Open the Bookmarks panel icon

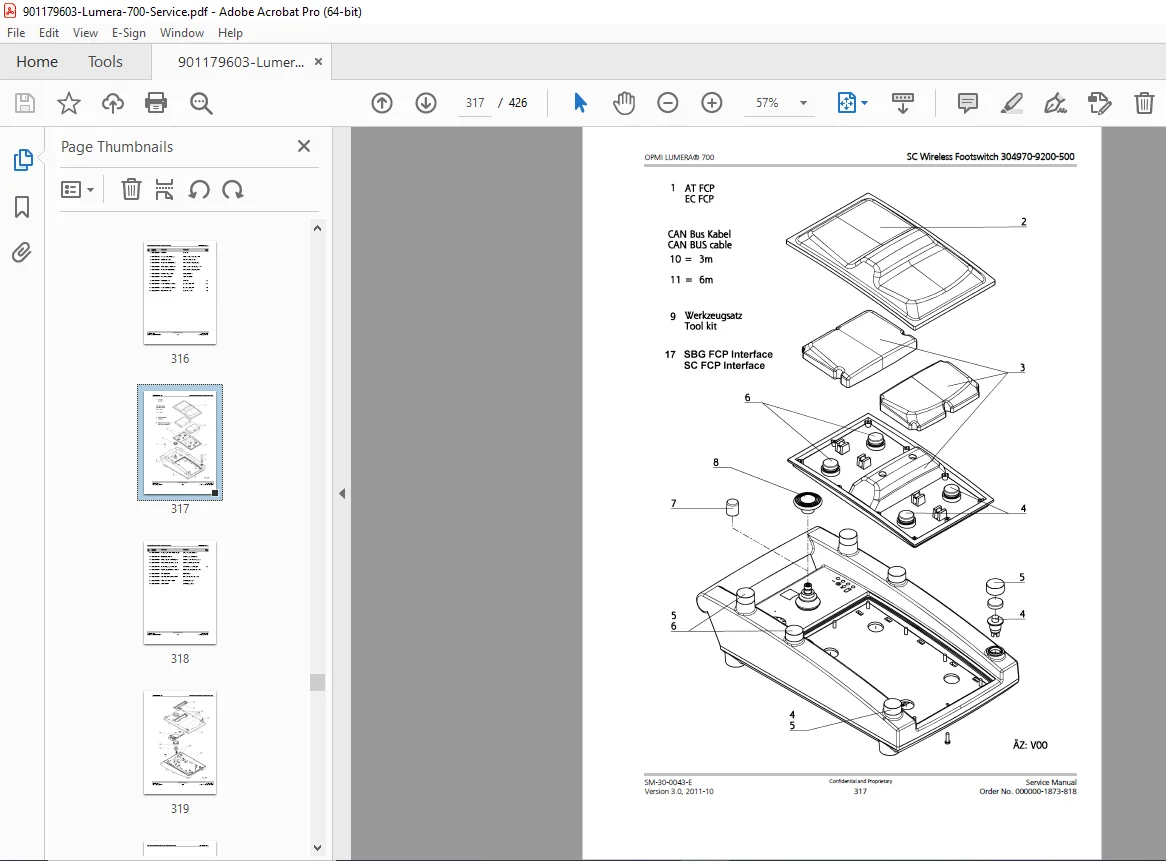pyautogui.click(x=22, y=207)
